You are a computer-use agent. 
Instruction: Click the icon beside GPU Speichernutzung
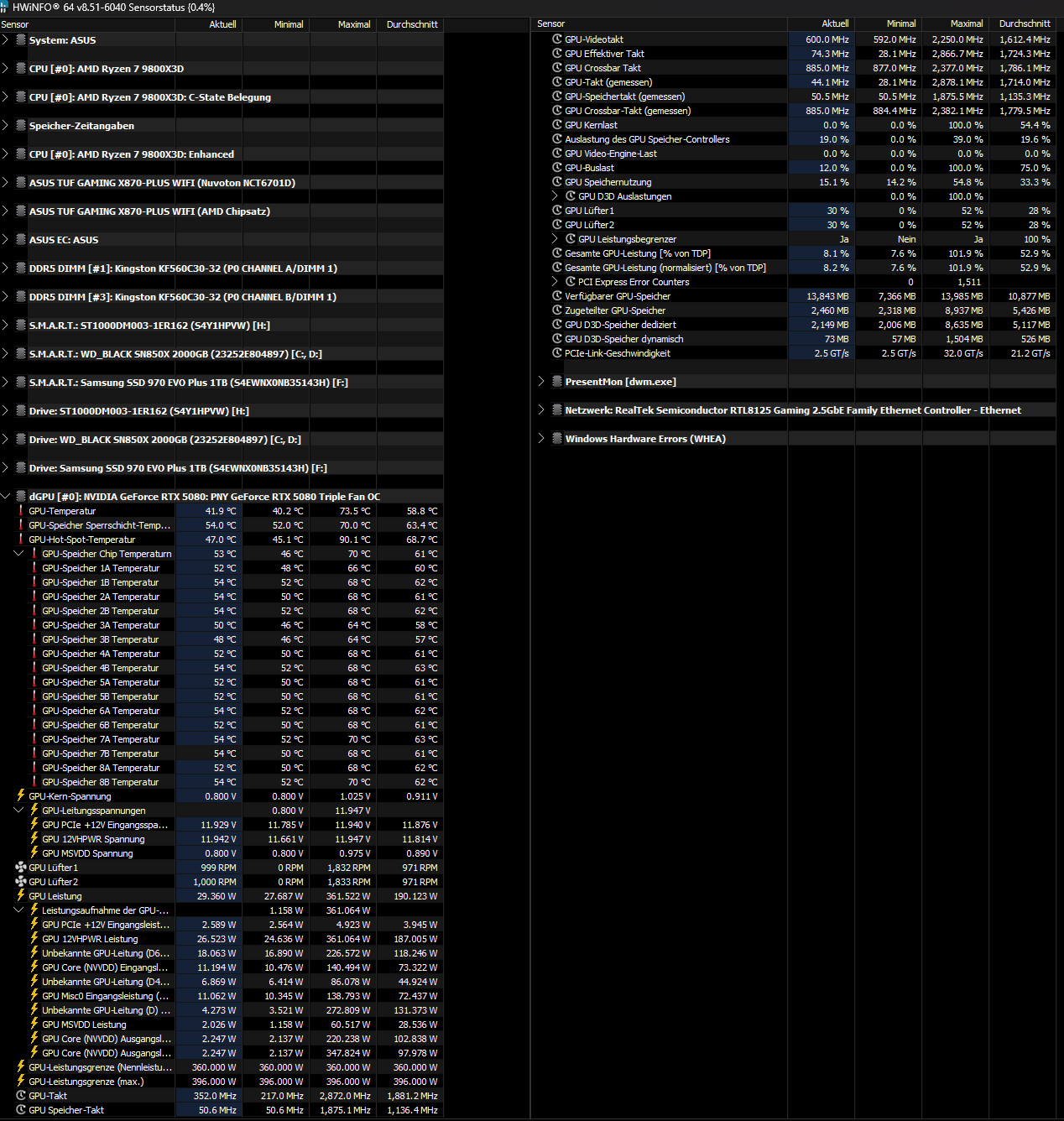point(557,182)
